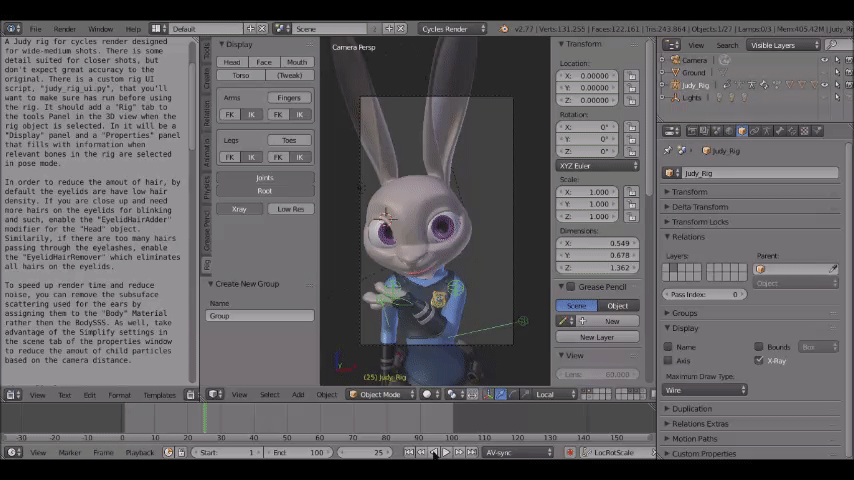Disable the X-Ray checkbox
This screenshot has width=854, height=480.
(x=759, y=360)
